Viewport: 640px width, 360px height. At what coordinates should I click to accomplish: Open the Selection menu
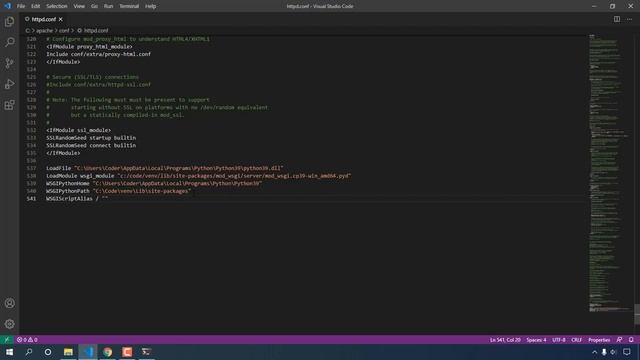[57, 6]
